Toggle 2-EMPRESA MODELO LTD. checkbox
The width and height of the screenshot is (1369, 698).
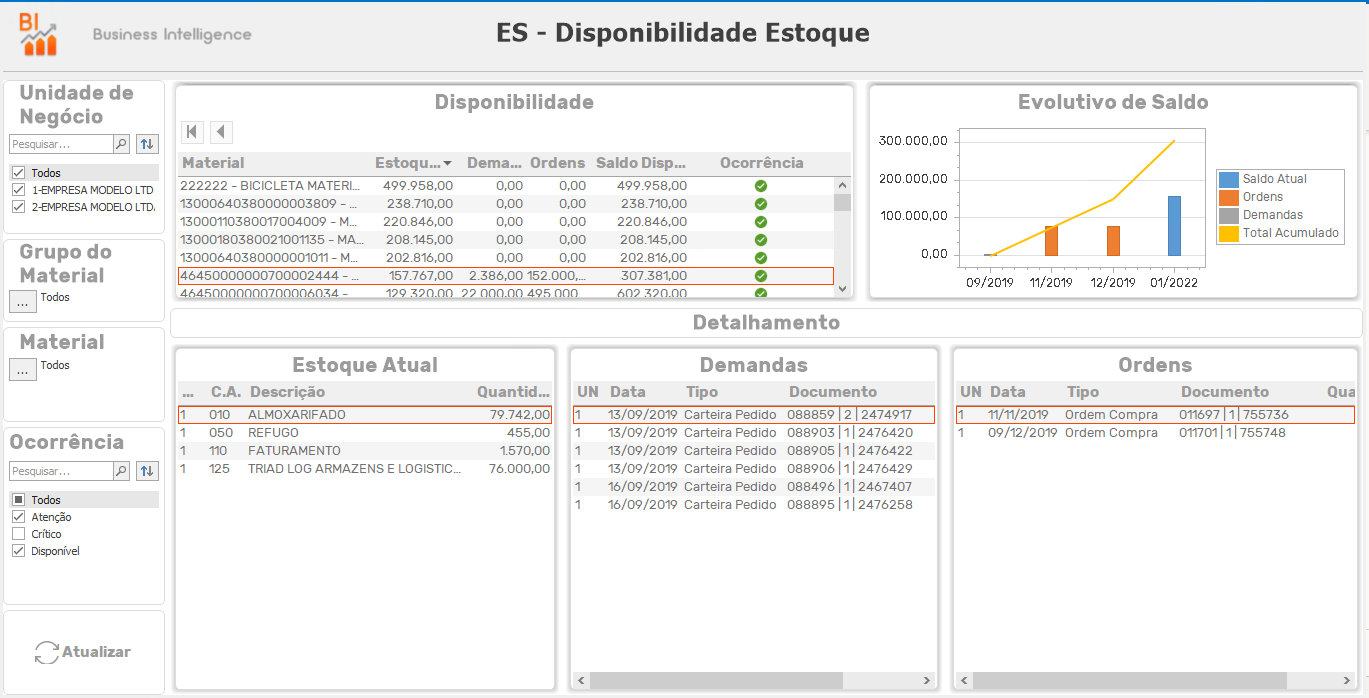tap(18, 207)
